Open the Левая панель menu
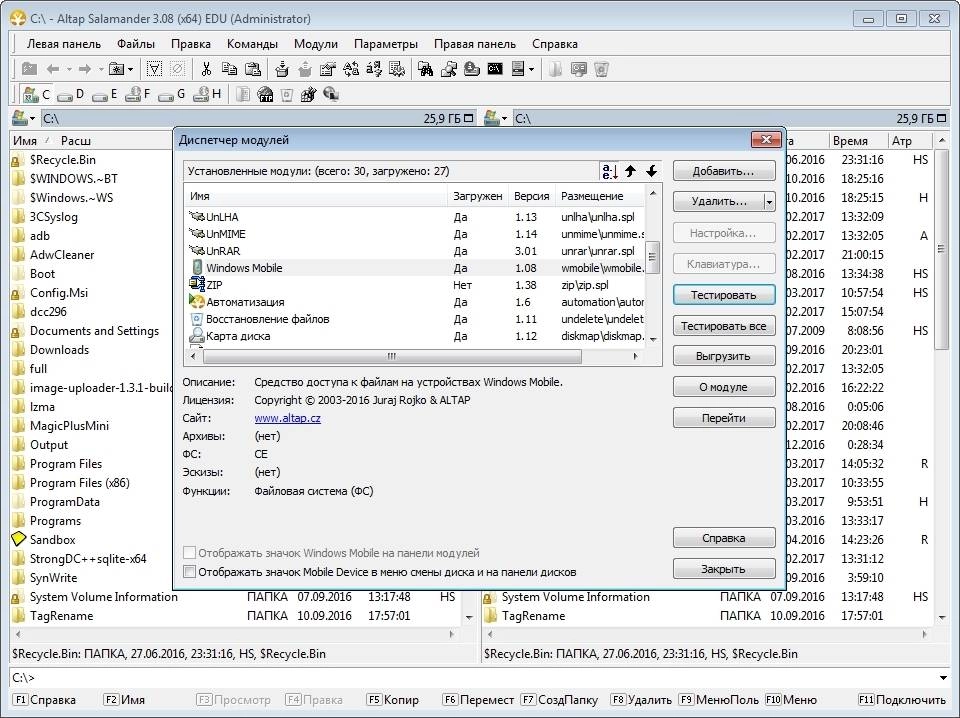The height and width of the screenshot is (718, 960). tap(64, 44)
